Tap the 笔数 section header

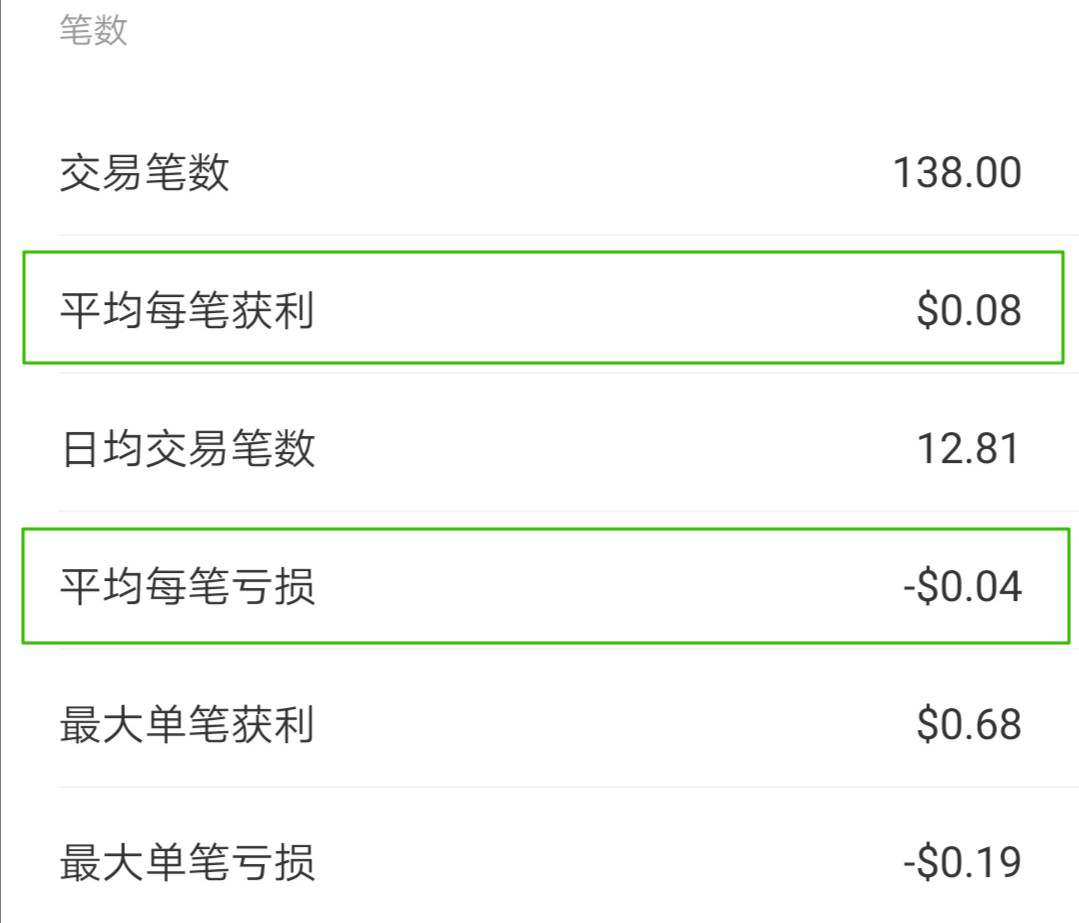pyautogui.click(x=93, y=31)
